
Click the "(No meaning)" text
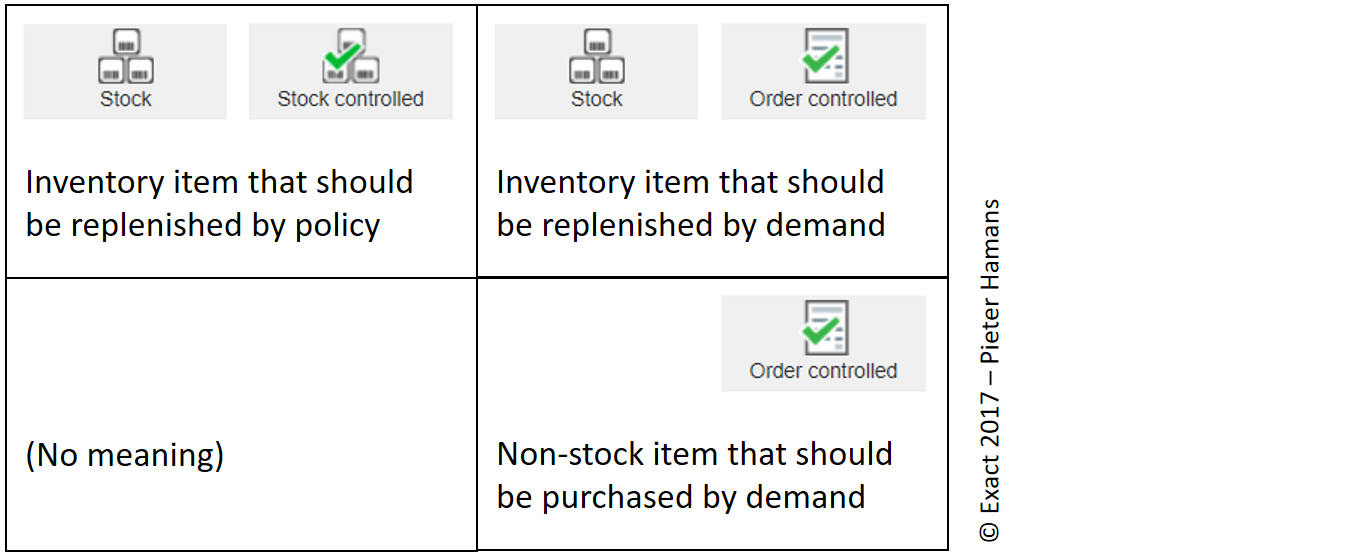point(125,455)
